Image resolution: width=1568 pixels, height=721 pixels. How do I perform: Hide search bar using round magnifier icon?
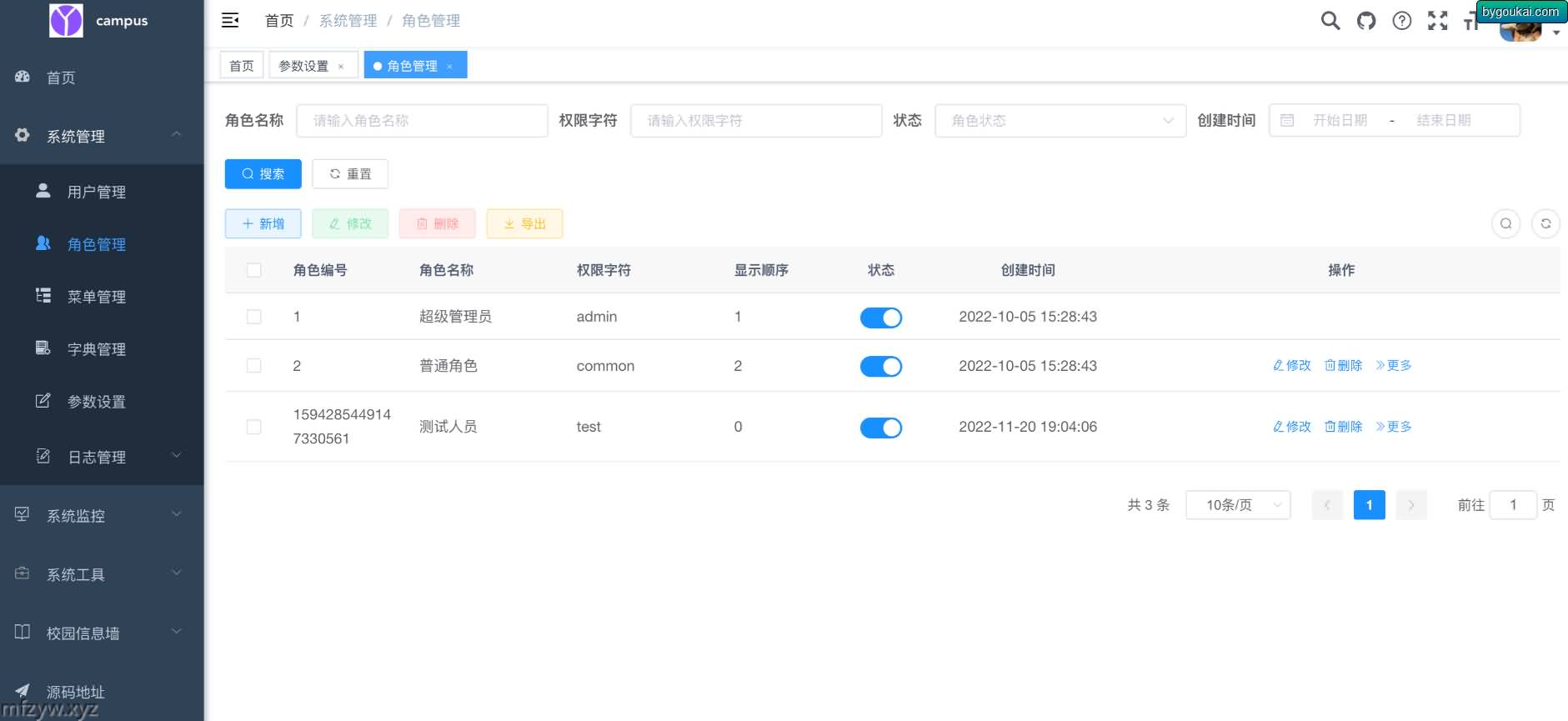click(1505, 223)
